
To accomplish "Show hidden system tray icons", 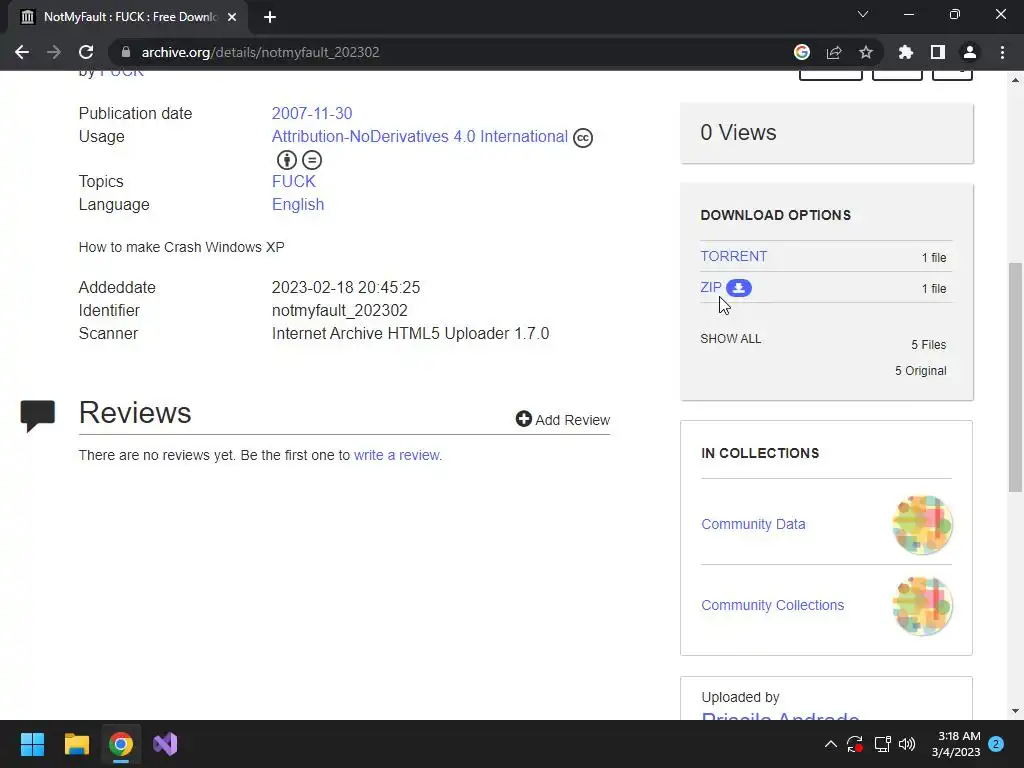I will 831,744.
